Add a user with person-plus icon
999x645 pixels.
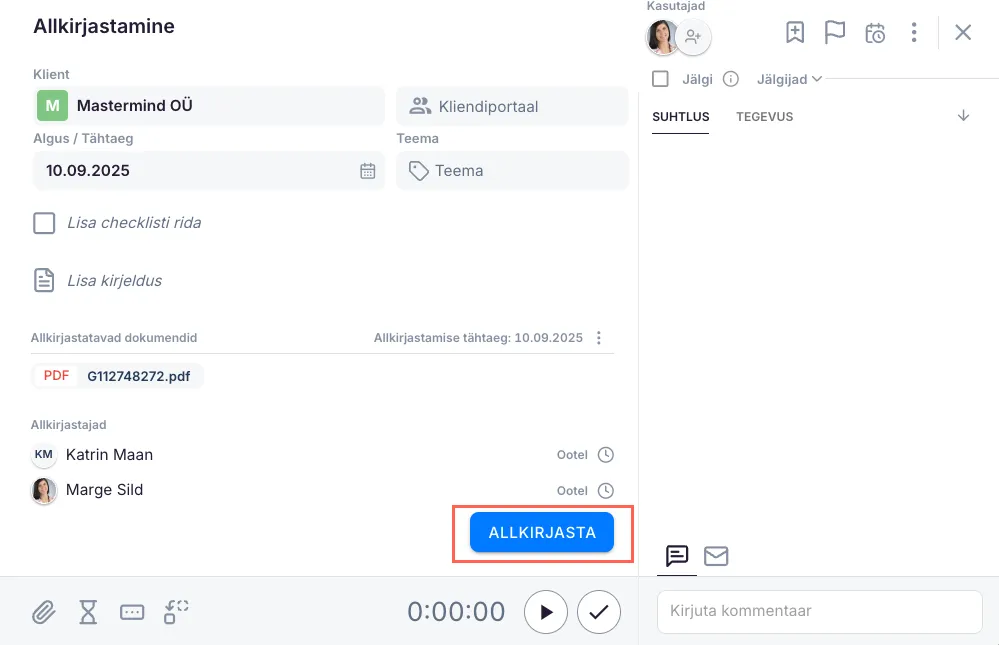[x=693, y=38]
